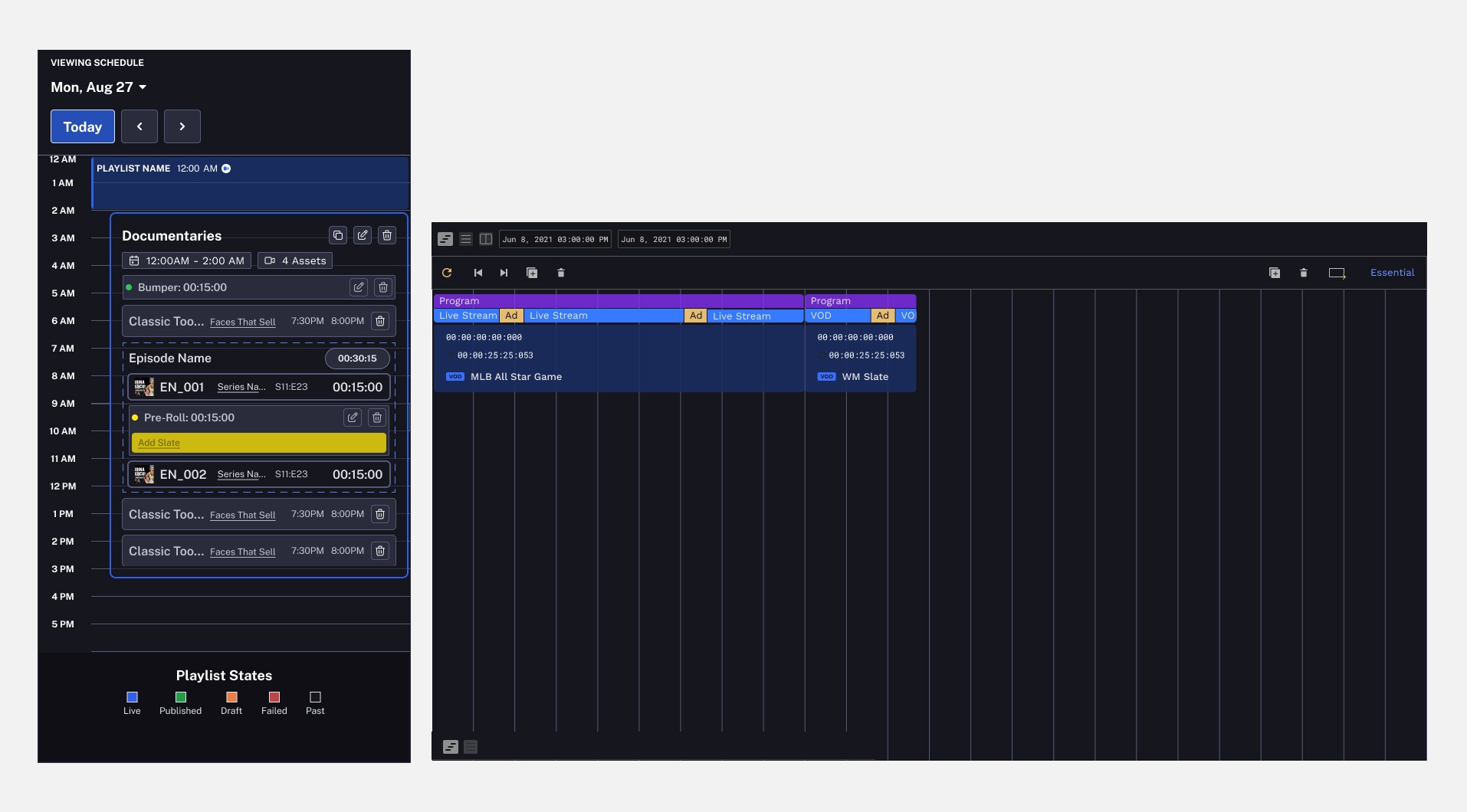Click trash icon near Essential label
Viewport: 1467px width, 812px height.
(x=1304, y=273)
